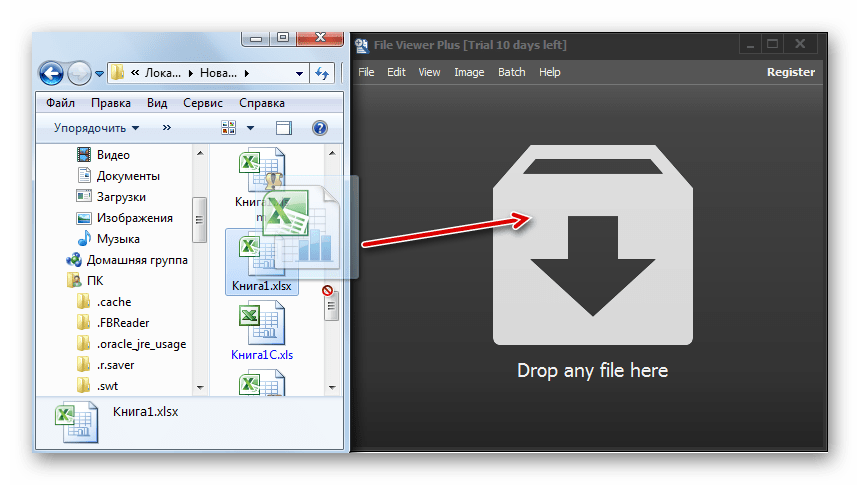Open the address bar history dropdown
860x485 pixels.
(x=299, y=73)
